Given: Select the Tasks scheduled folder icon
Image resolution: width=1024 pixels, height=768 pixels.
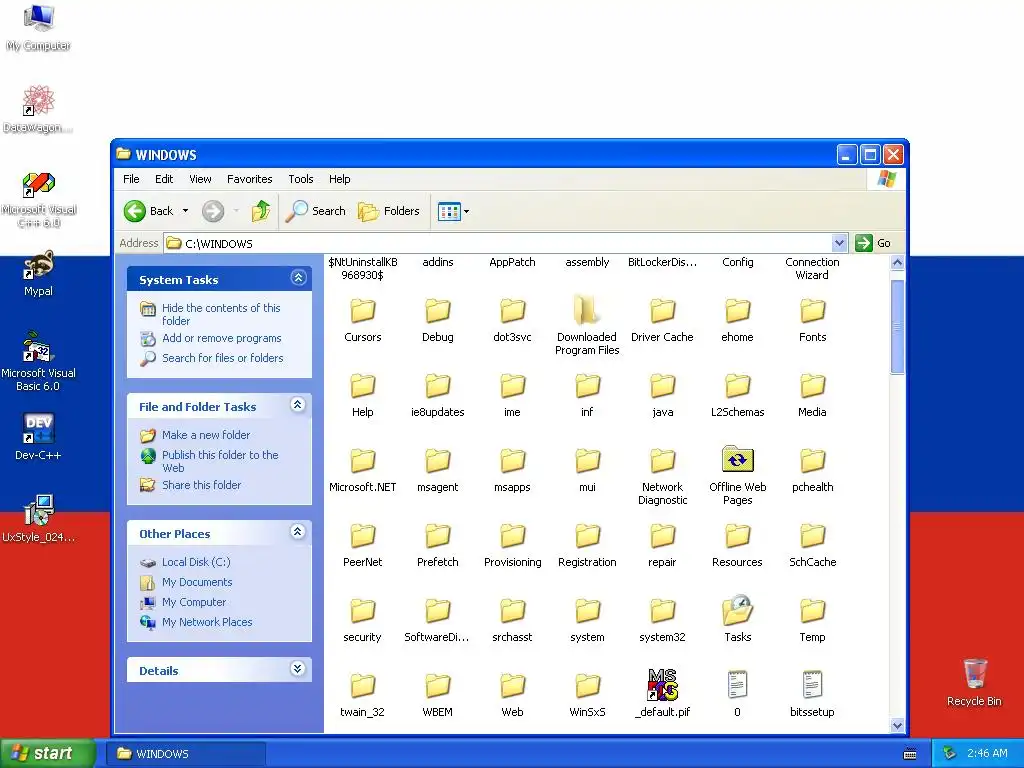Looking at the screenshot, I should 737,609.
